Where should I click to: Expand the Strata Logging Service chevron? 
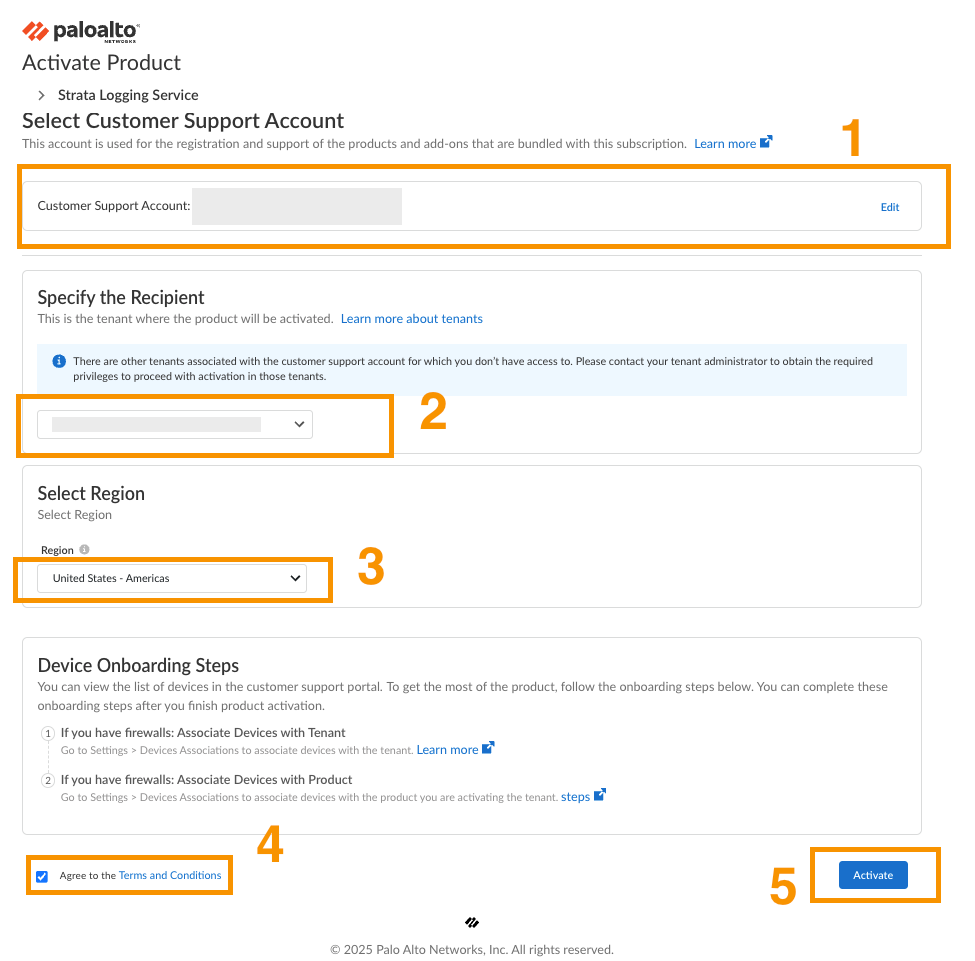coord(41,95)
